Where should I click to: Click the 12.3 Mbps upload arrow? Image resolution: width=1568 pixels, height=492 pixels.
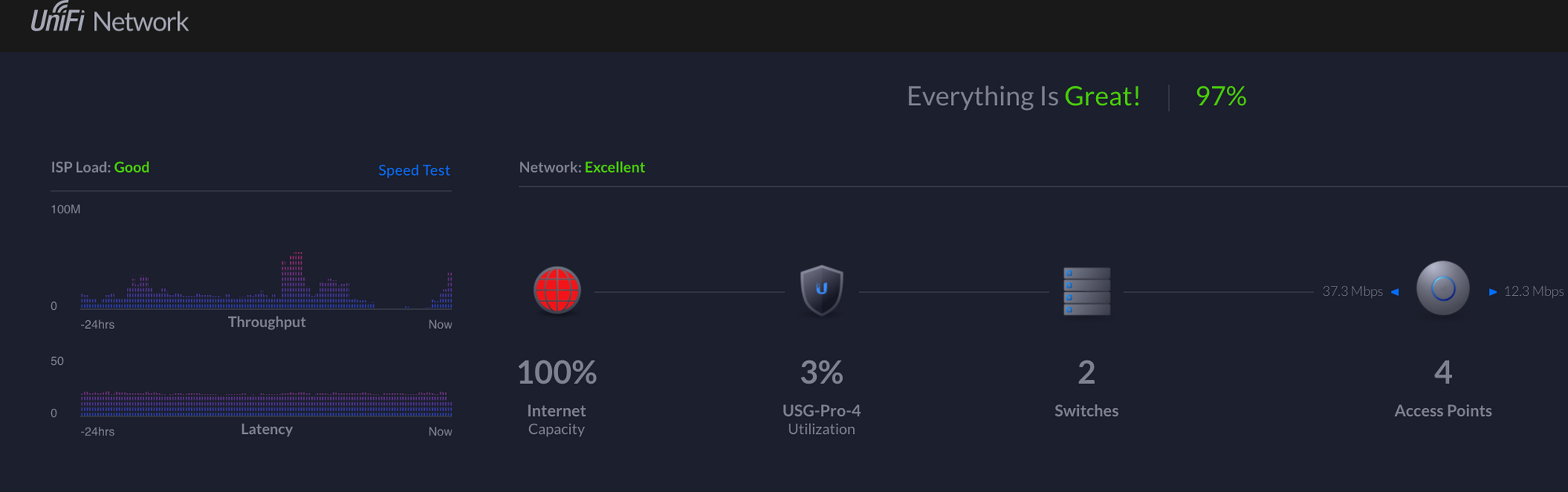click(1493, 292)
